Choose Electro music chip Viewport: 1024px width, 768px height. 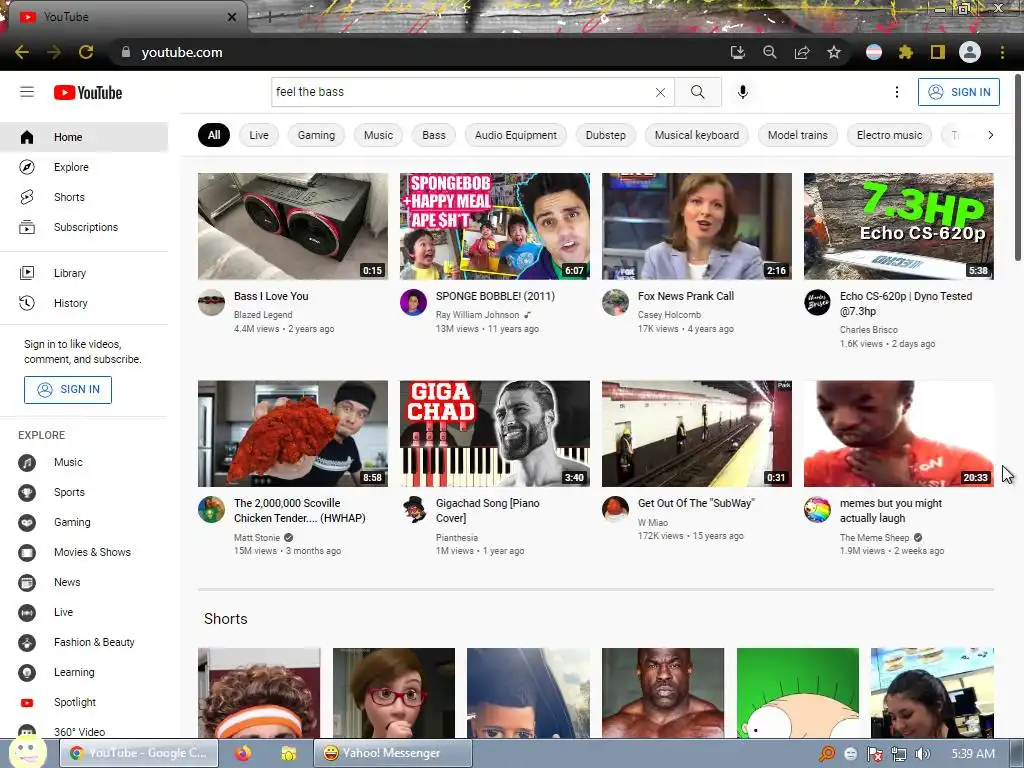[889, 135]
